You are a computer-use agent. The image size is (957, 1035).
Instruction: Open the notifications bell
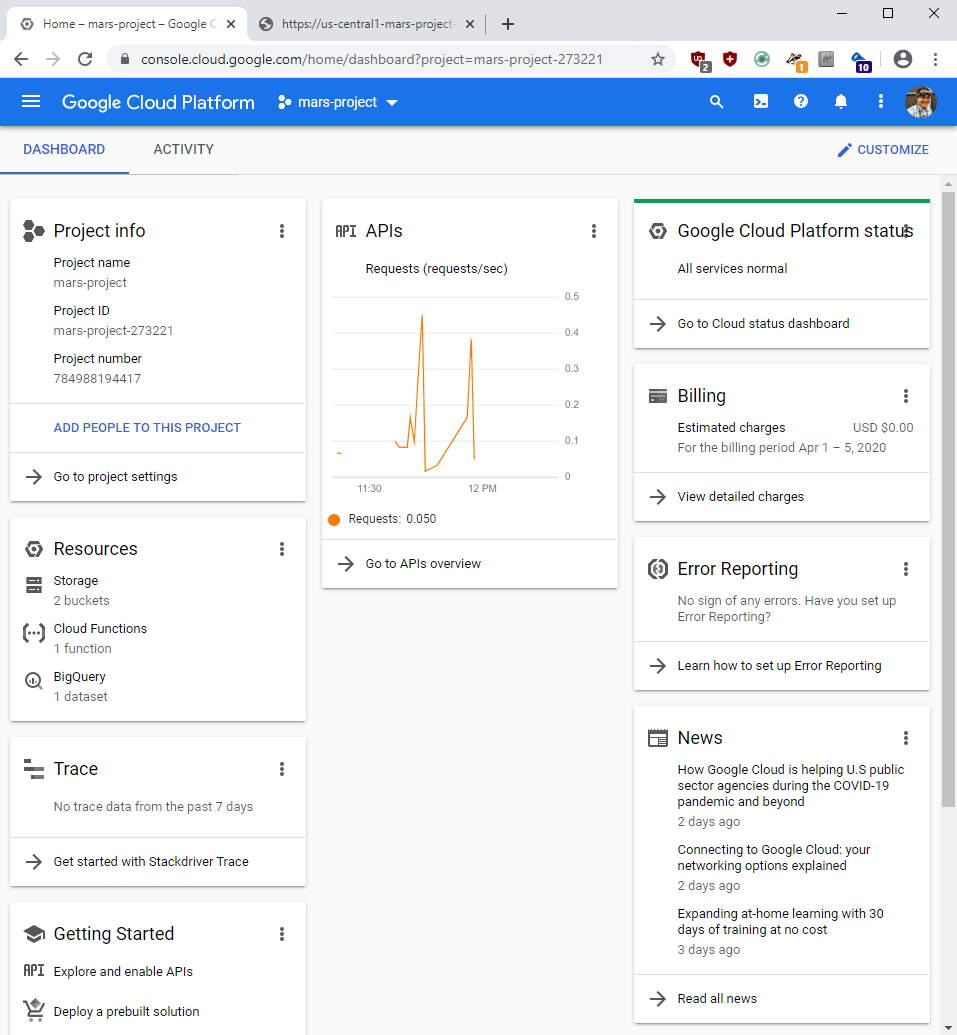pyautogui.click(x=840, y=102)
